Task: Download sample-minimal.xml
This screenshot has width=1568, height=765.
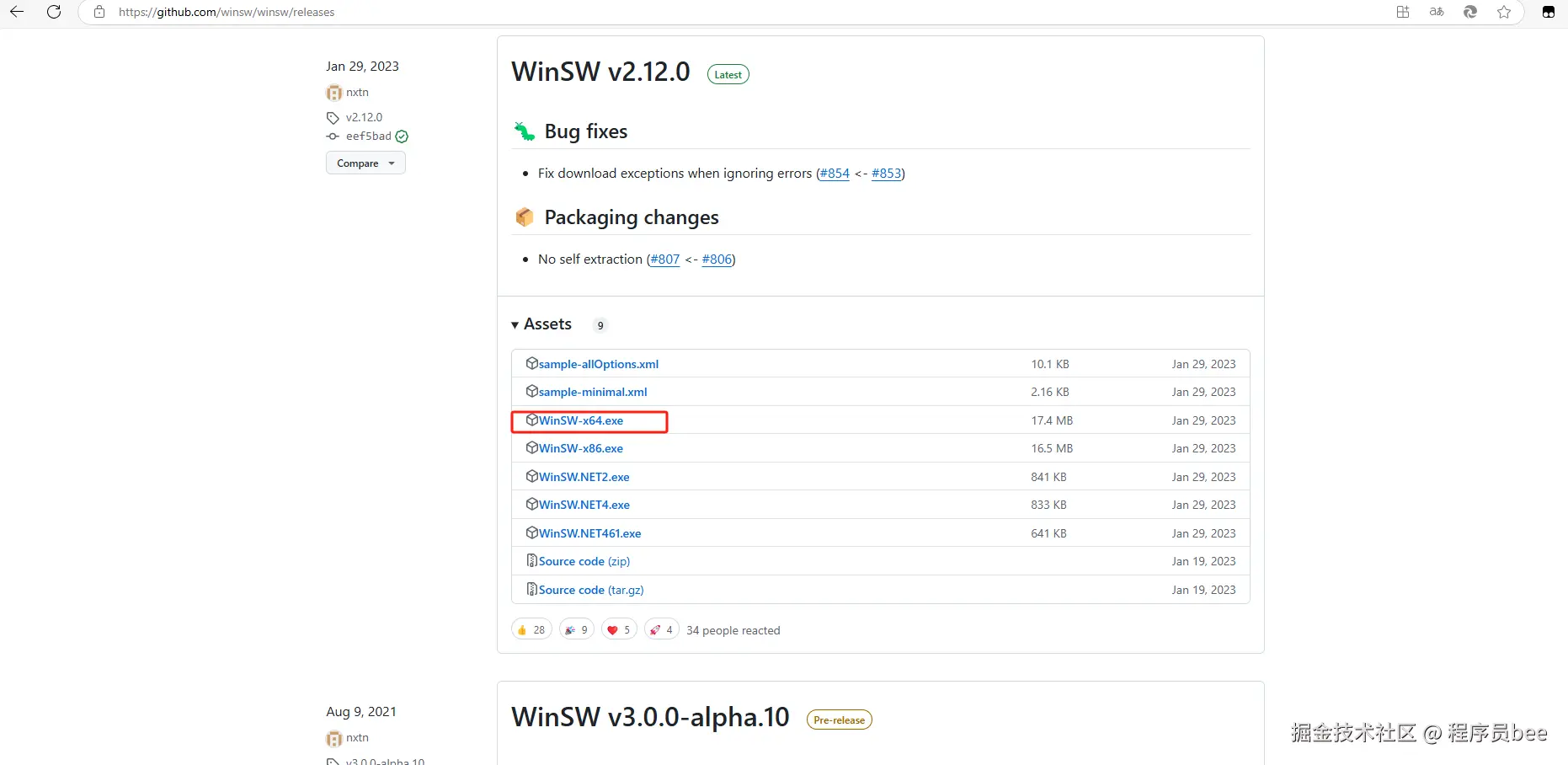Action: (x=593, y=392)
